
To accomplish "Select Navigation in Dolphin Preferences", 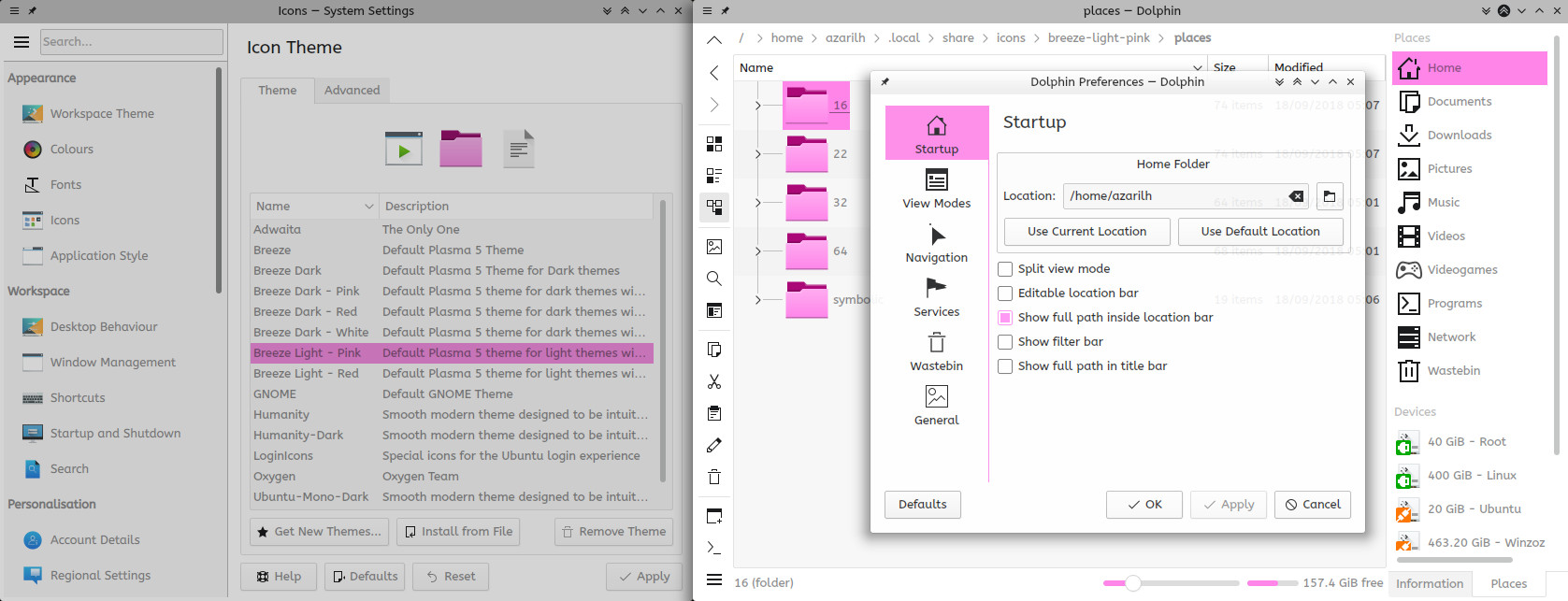I will (937, 242).
